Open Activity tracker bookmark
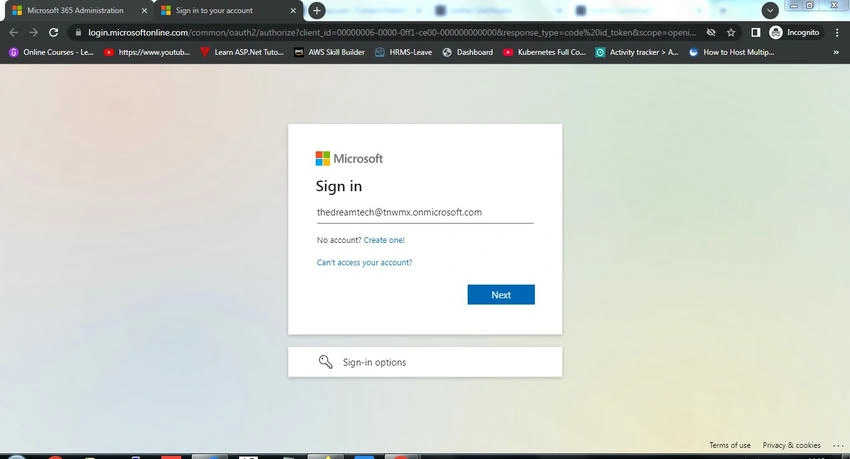Image resolution: width=850 pixels, height=459 pixels. [637, 52]
